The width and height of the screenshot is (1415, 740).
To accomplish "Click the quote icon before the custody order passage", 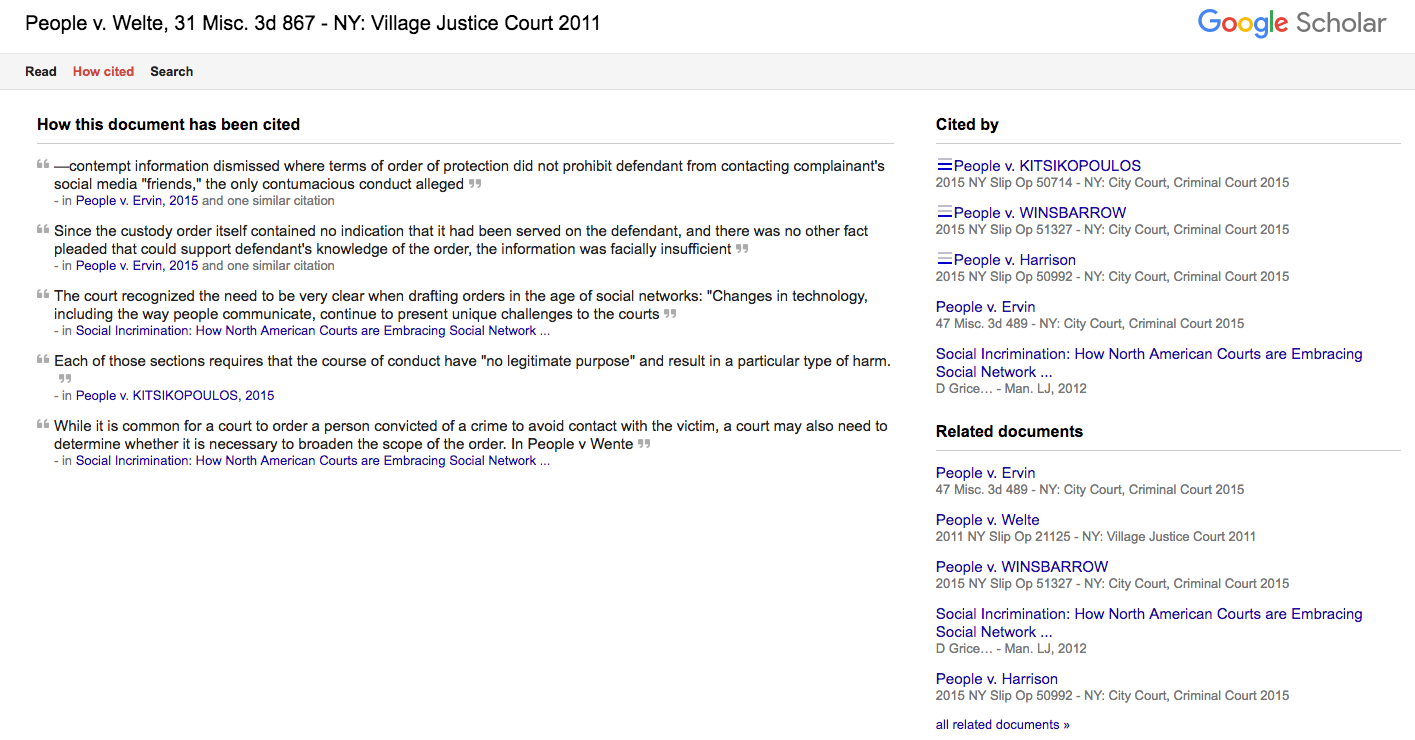I will (42, 227).
